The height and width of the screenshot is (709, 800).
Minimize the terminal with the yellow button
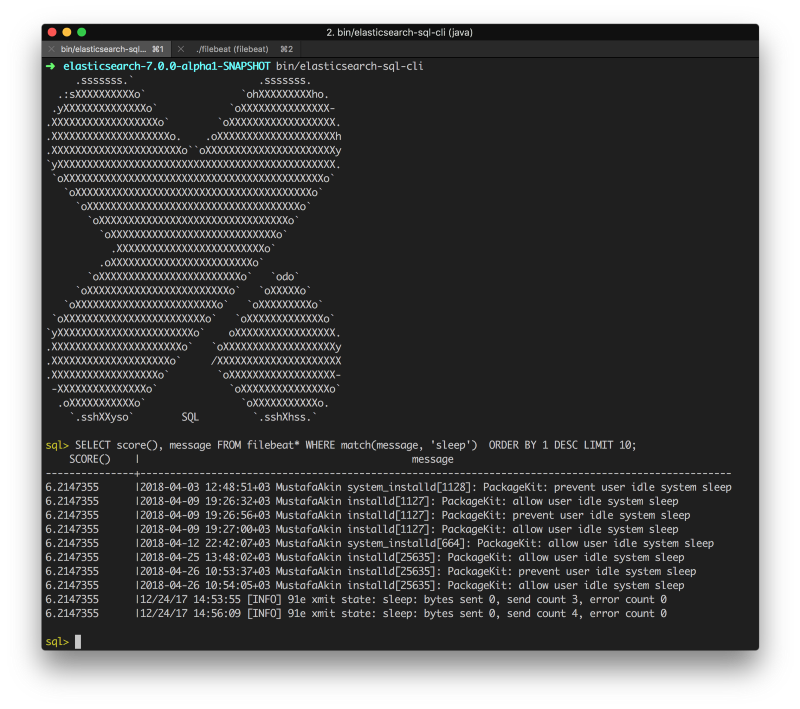coord(67,32)
